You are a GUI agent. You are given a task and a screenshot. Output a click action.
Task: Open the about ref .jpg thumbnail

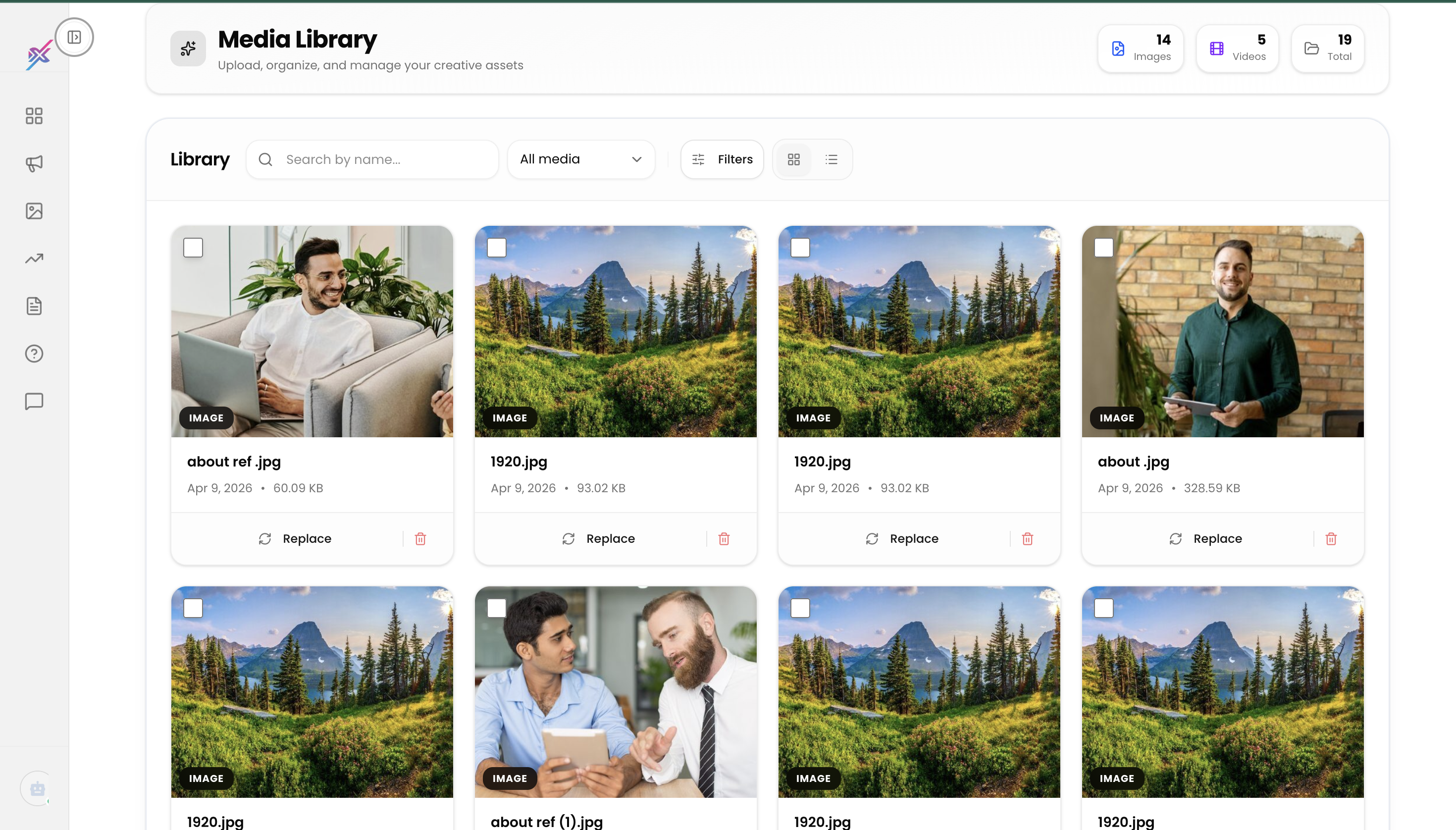tap(312, 332)
